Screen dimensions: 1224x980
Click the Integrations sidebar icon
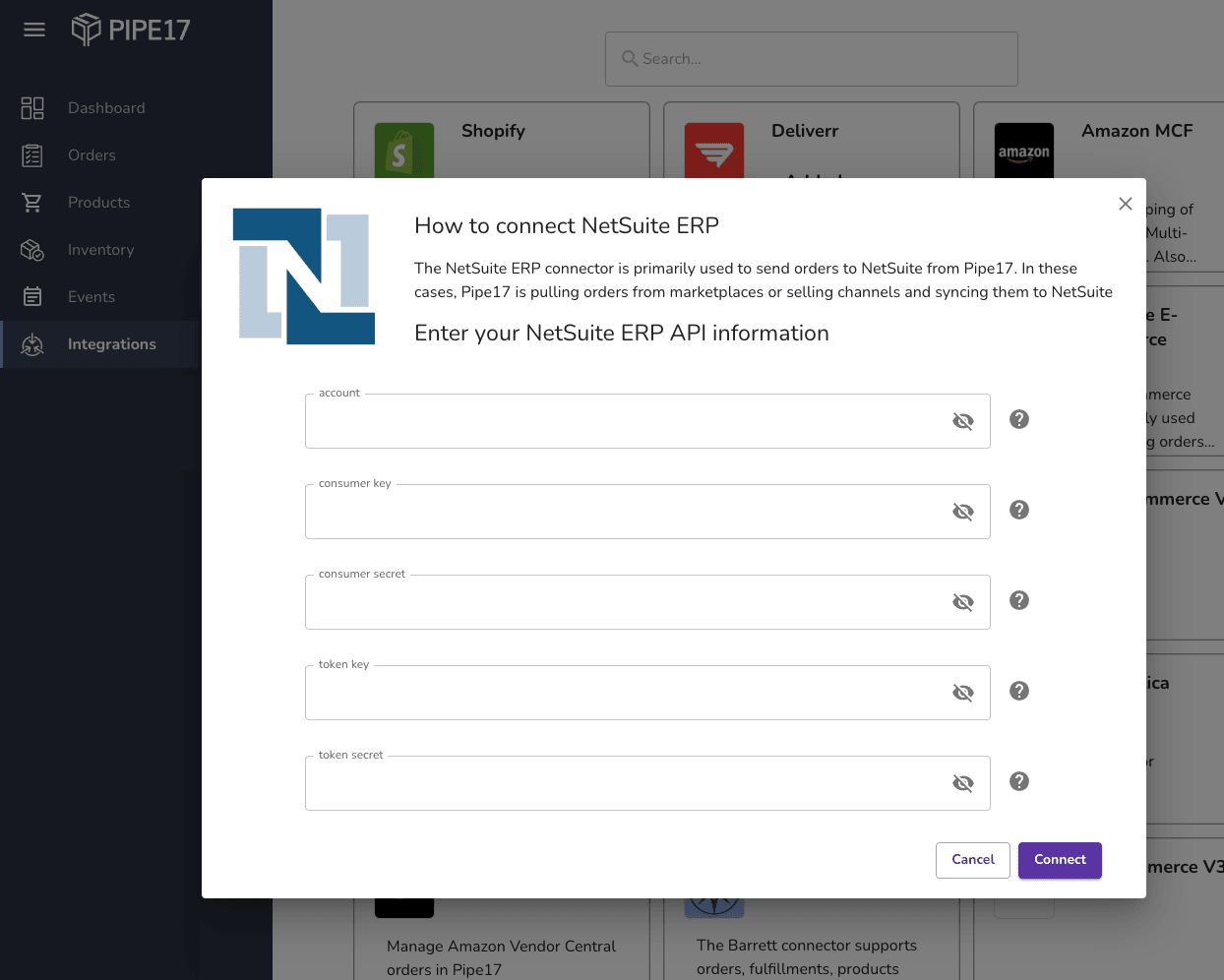[x=32, y=344]
